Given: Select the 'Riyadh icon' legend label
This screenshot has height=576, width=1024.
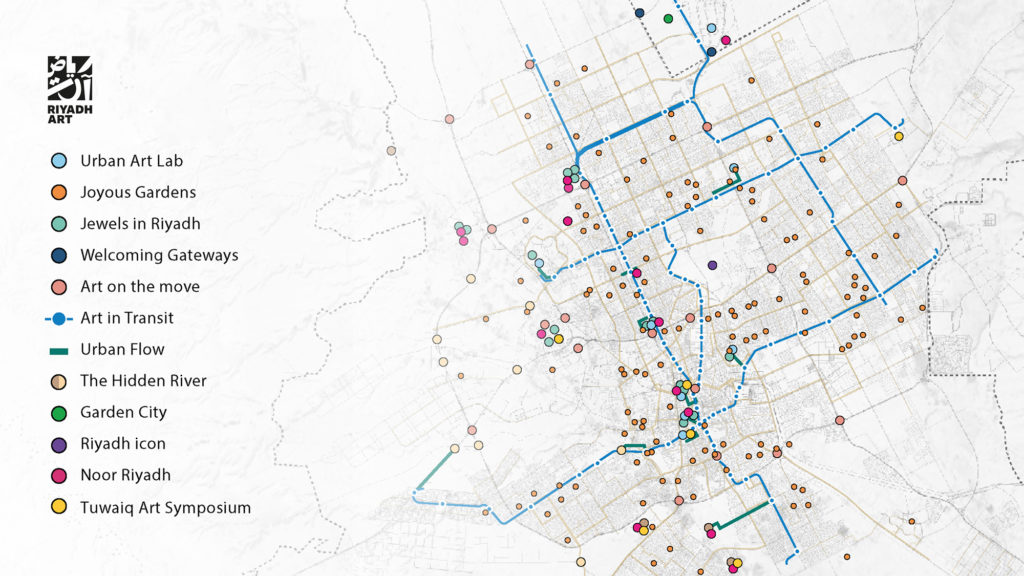Looking at the screenshot, I should pos(123,443).
